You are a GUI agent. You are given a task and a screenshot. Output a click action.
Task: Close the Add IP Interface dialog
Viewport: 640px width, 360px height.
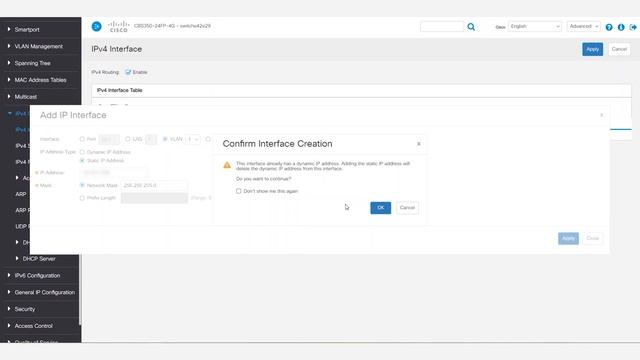601,115
